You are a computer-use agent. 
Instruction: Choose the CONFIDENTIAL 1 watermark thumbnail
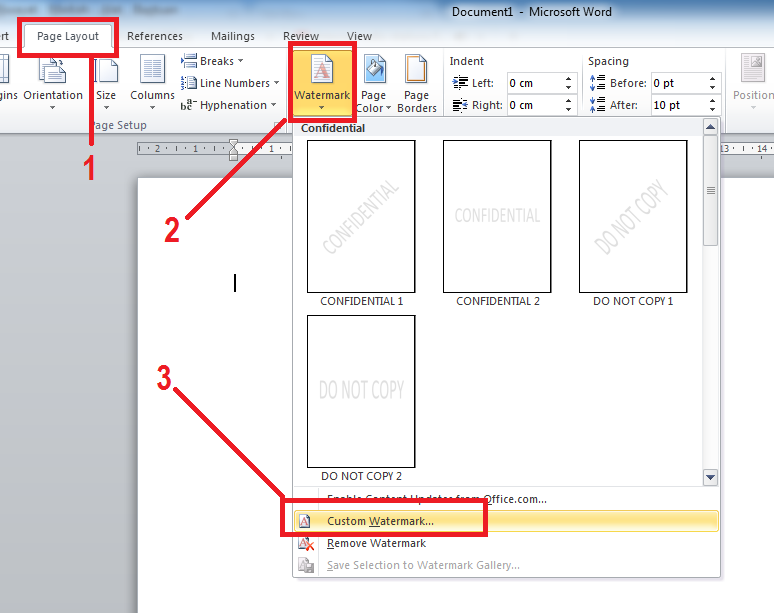click(361, 216)
